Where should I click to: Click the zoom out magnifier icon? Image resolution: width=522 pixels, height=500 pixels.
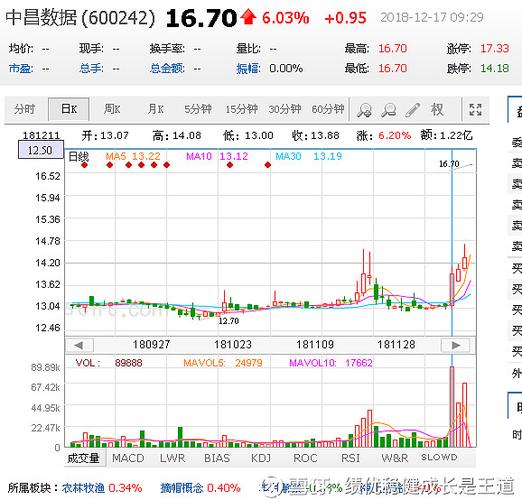point(389,110)
